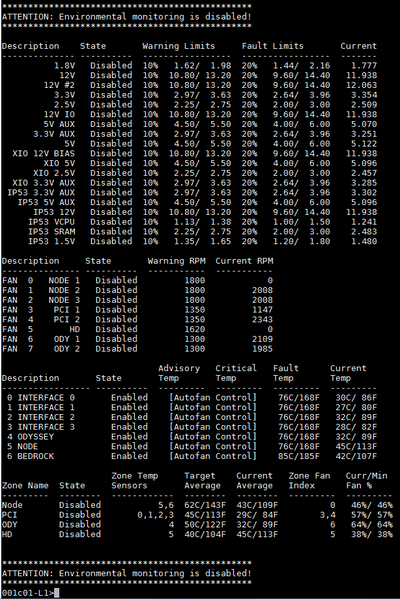Viewport: 400px width, 599px height.
Task: Click the Fault Limits column header
Action: 273,46
